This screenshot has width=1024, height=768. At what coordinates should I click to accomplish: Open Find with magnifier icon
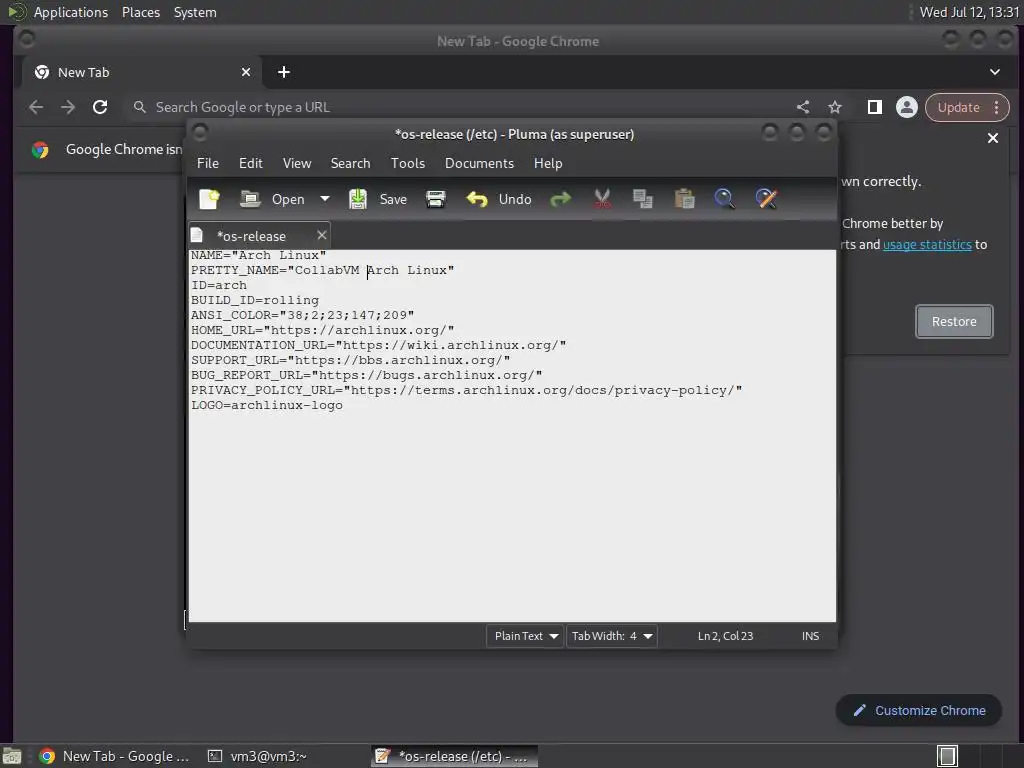coord(724,199)
